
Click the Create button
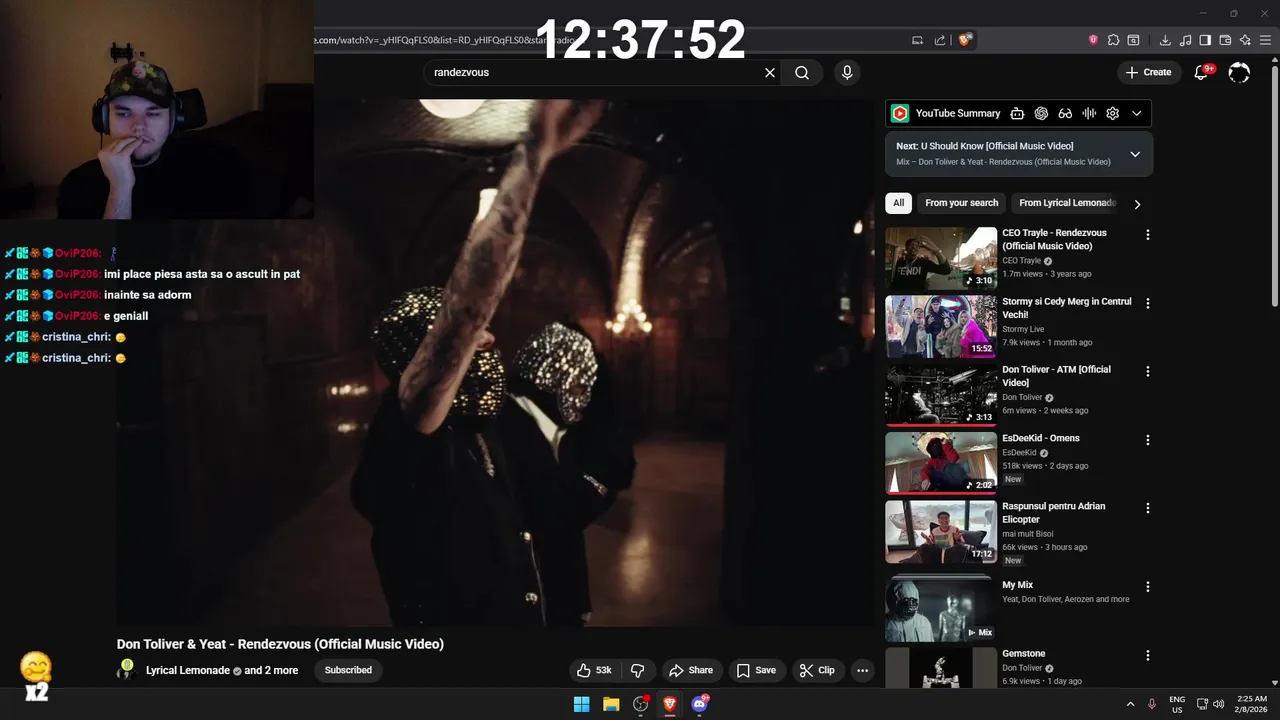[1148, 72]
